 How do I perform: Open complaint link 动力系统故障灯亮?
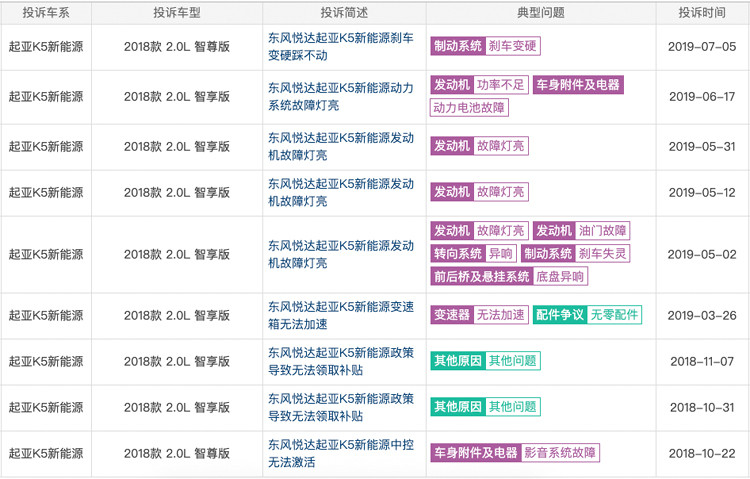(341, 97)
